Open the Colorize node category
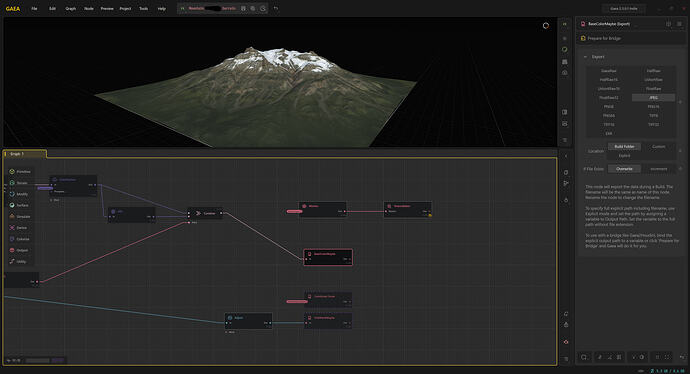 point(20,239)
